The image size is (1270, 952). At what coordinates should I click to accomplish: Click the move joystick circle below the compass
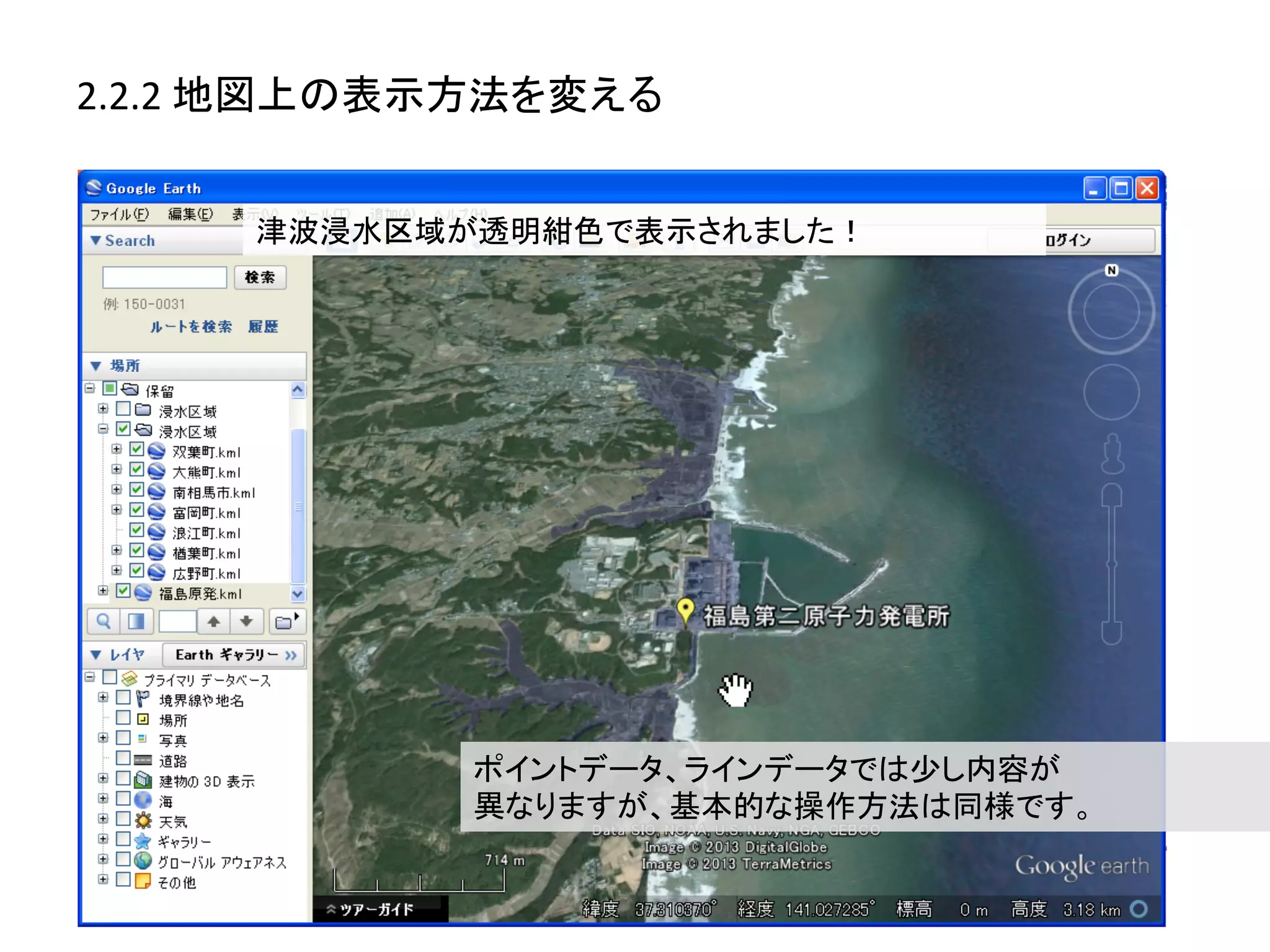click(x=1111, y=392)
